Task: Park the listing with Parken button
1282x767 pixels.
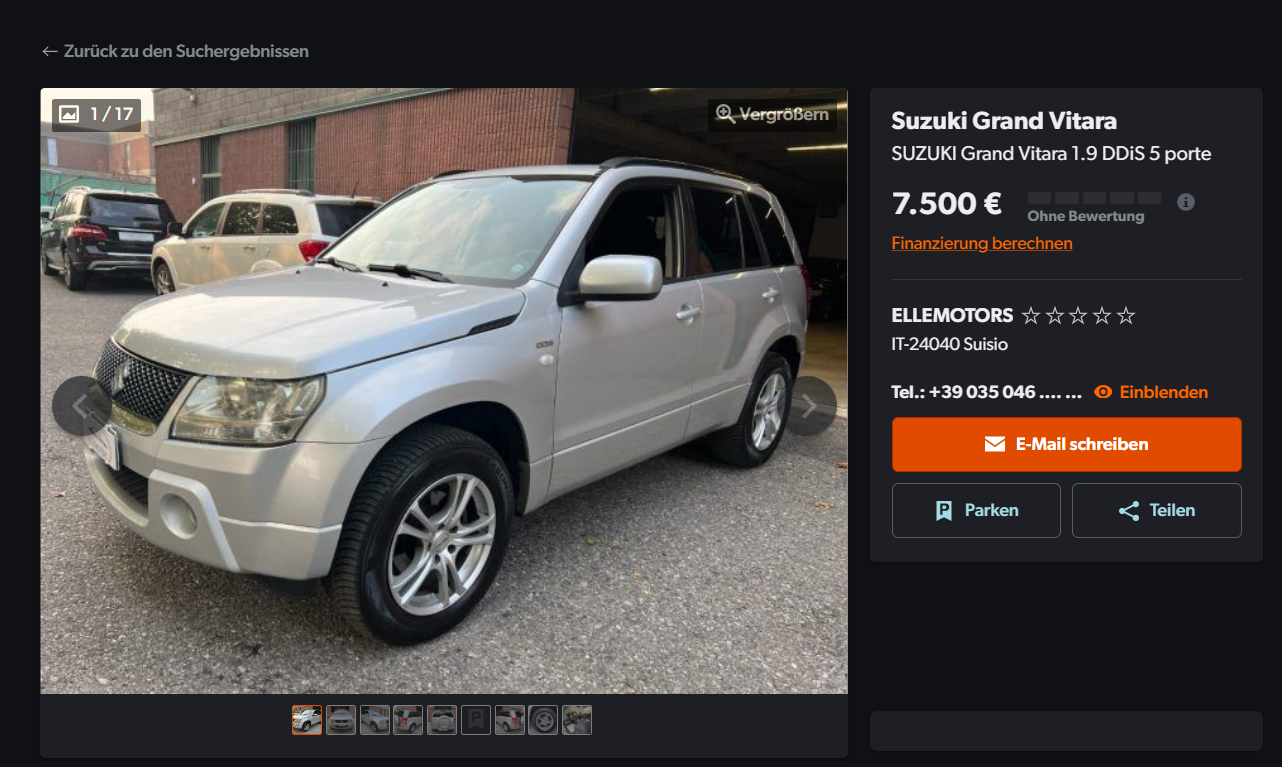Action: coord(976,510)
